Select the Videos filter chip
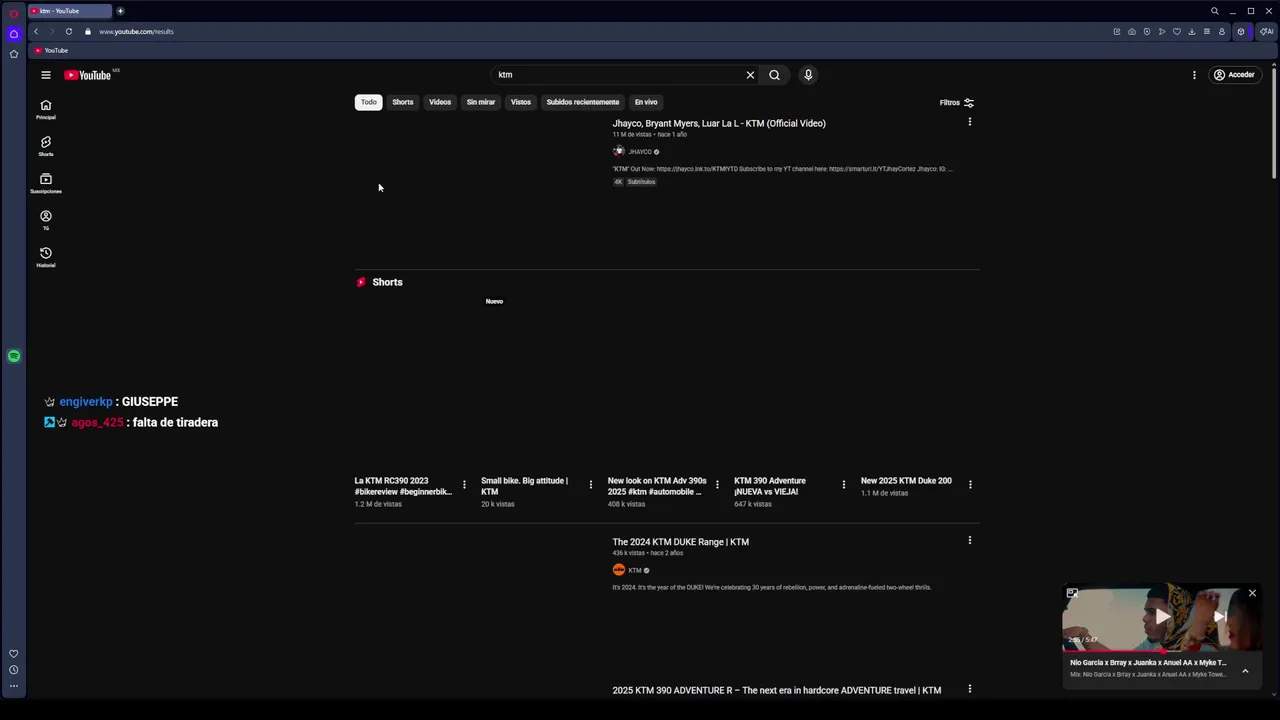This screenshot has width=1280, height=720. tap(440, 102)
